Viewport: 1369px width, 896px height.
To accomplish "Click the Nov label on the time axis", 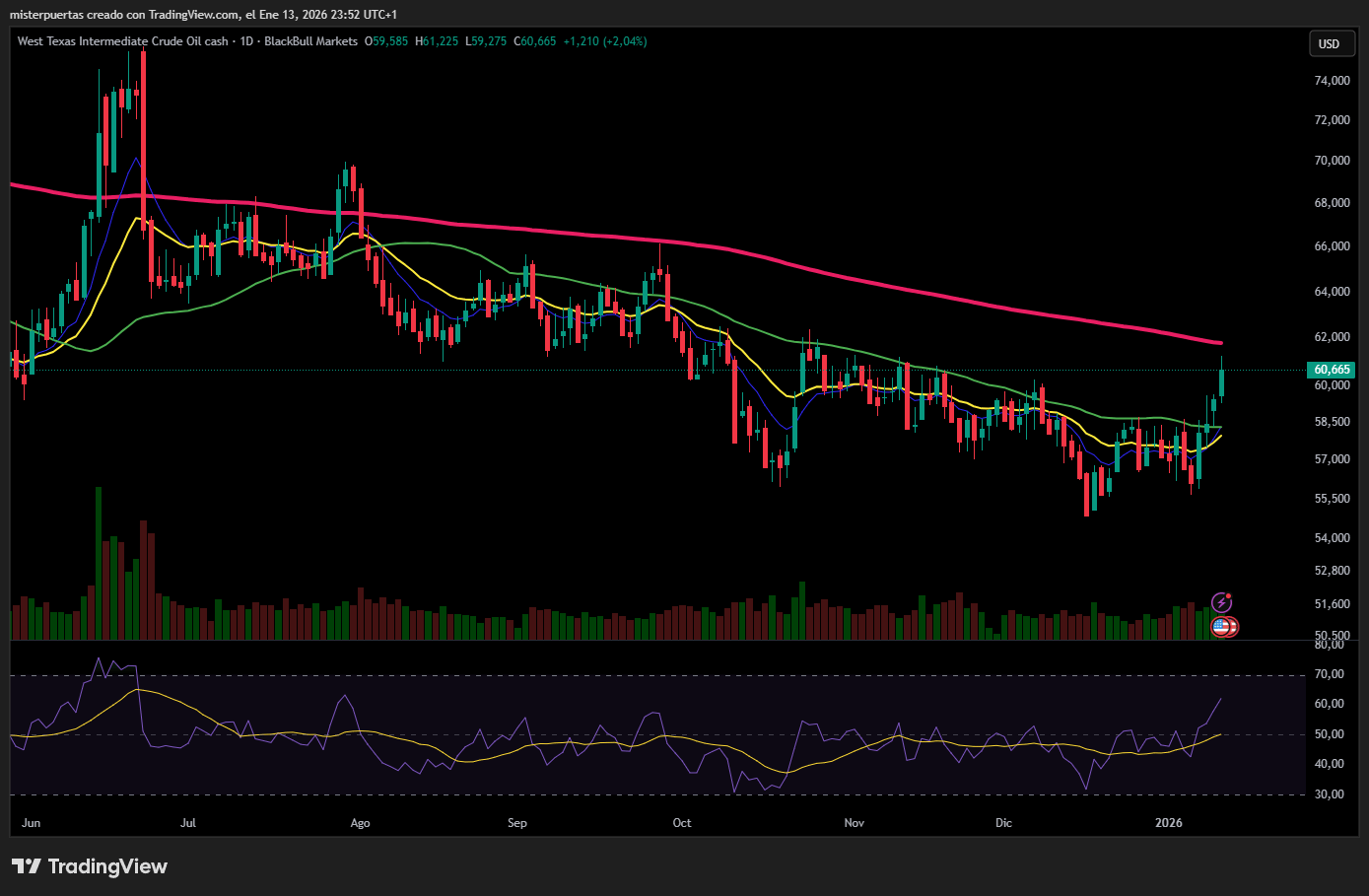I will point(855,823).
